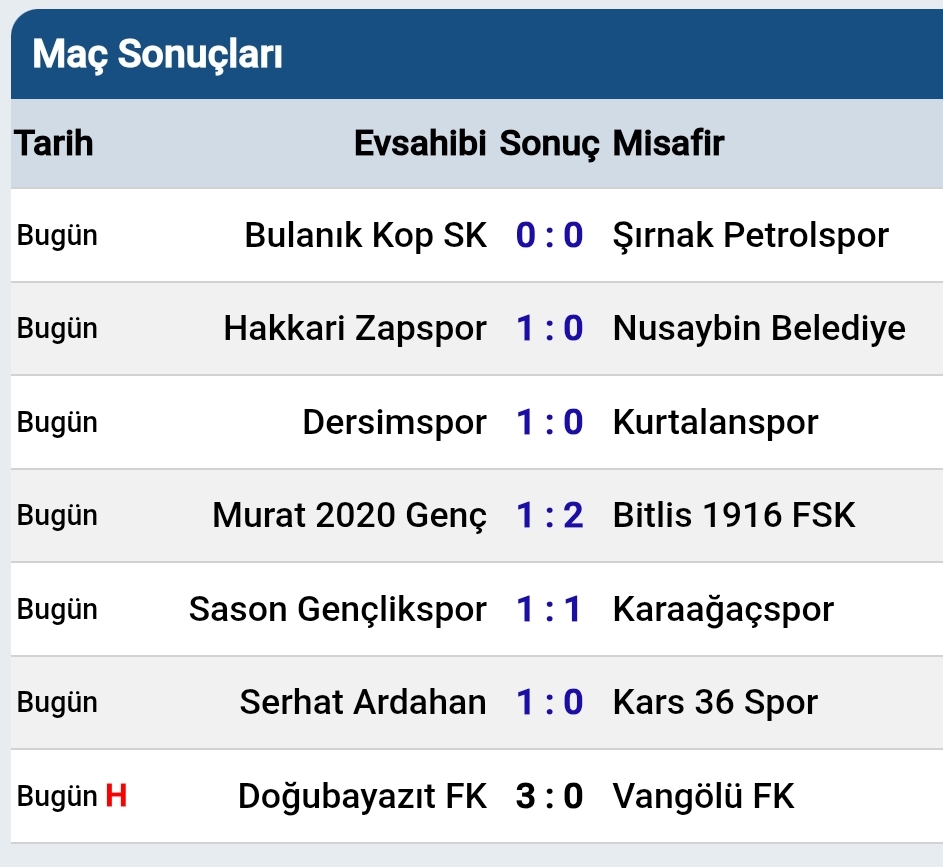Open the 3 : 0 Doğubayazıt FK score
The width and height of the screenshot is (943, 867).
[x=549, y=797]
